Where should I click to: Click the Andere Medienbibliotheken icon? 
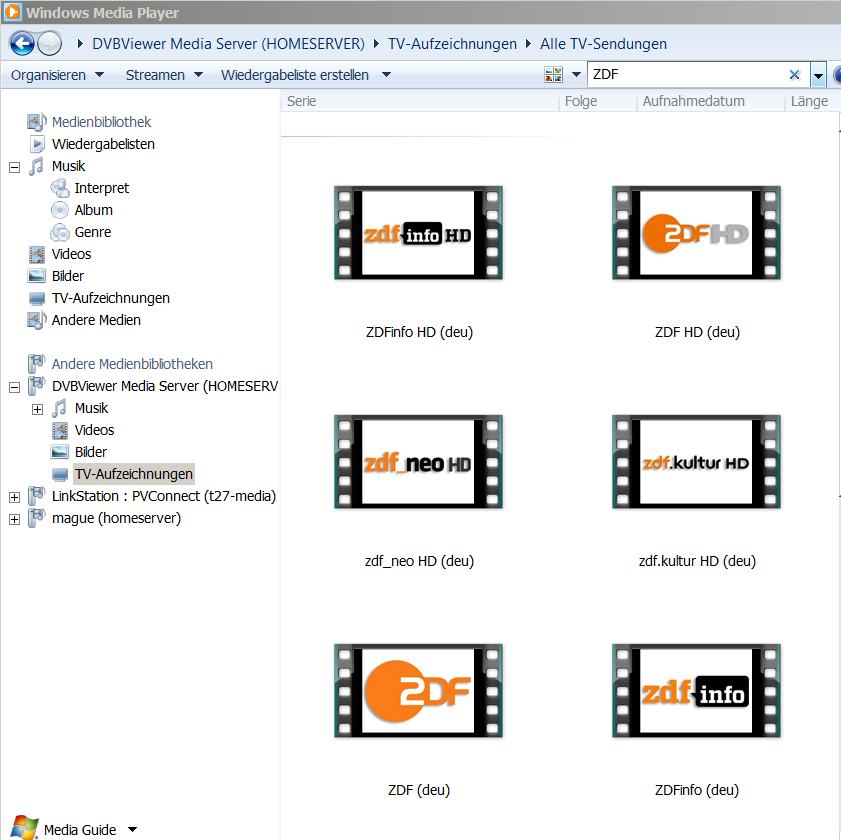36,364
